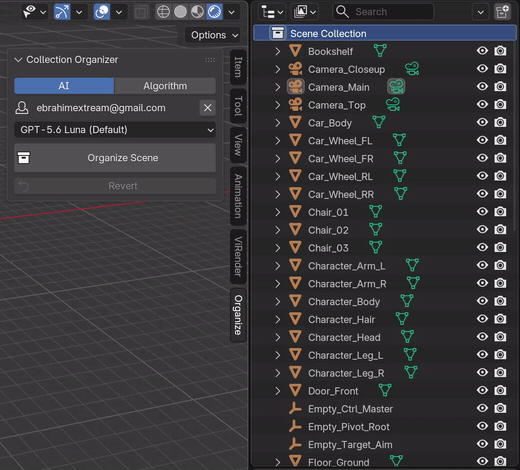Click the Chair_01 mesh data icon
Viewport: 520px width, 470px height.
pos(376,212)
